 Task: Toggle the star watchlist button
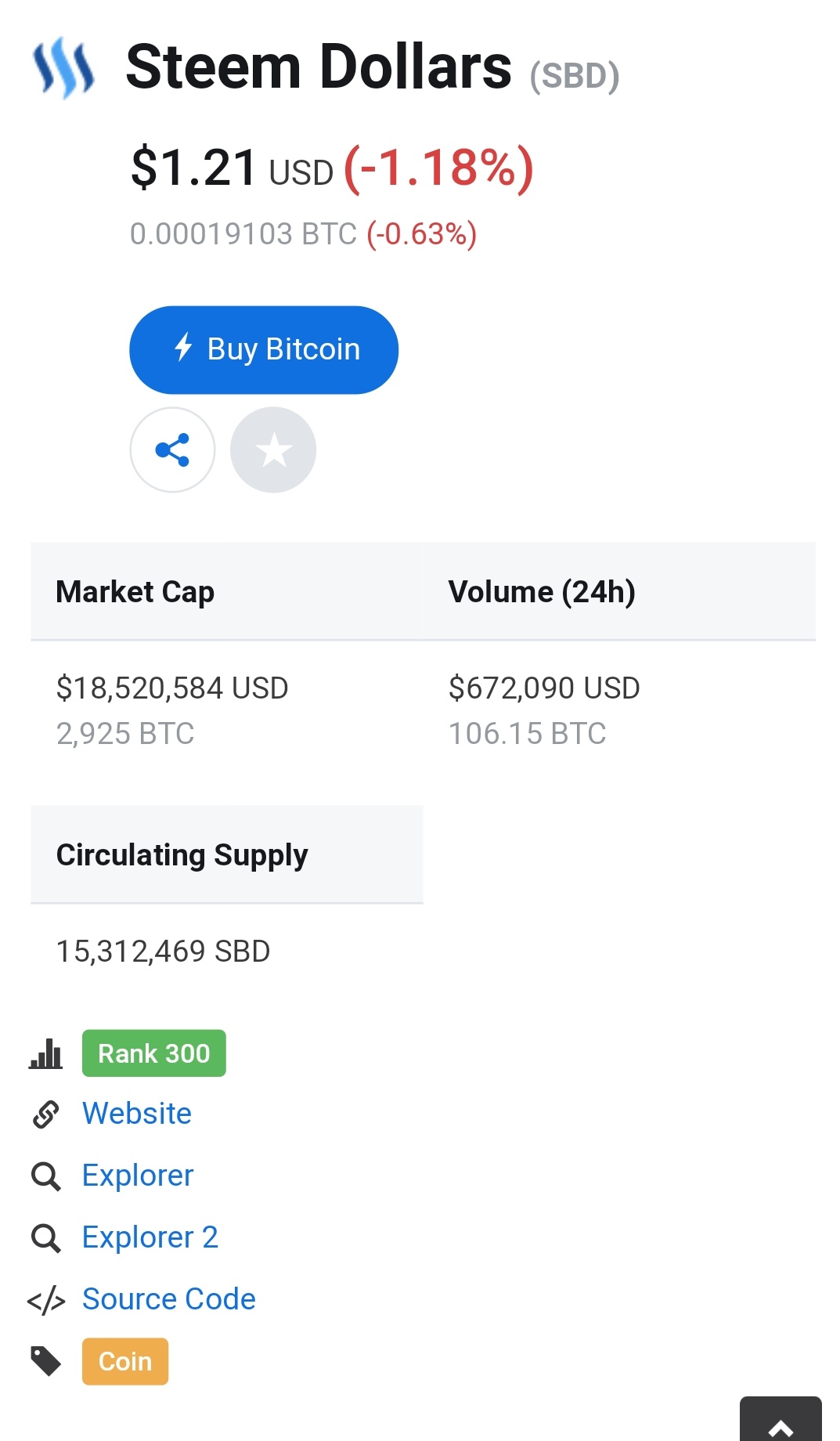click(273, 450)
